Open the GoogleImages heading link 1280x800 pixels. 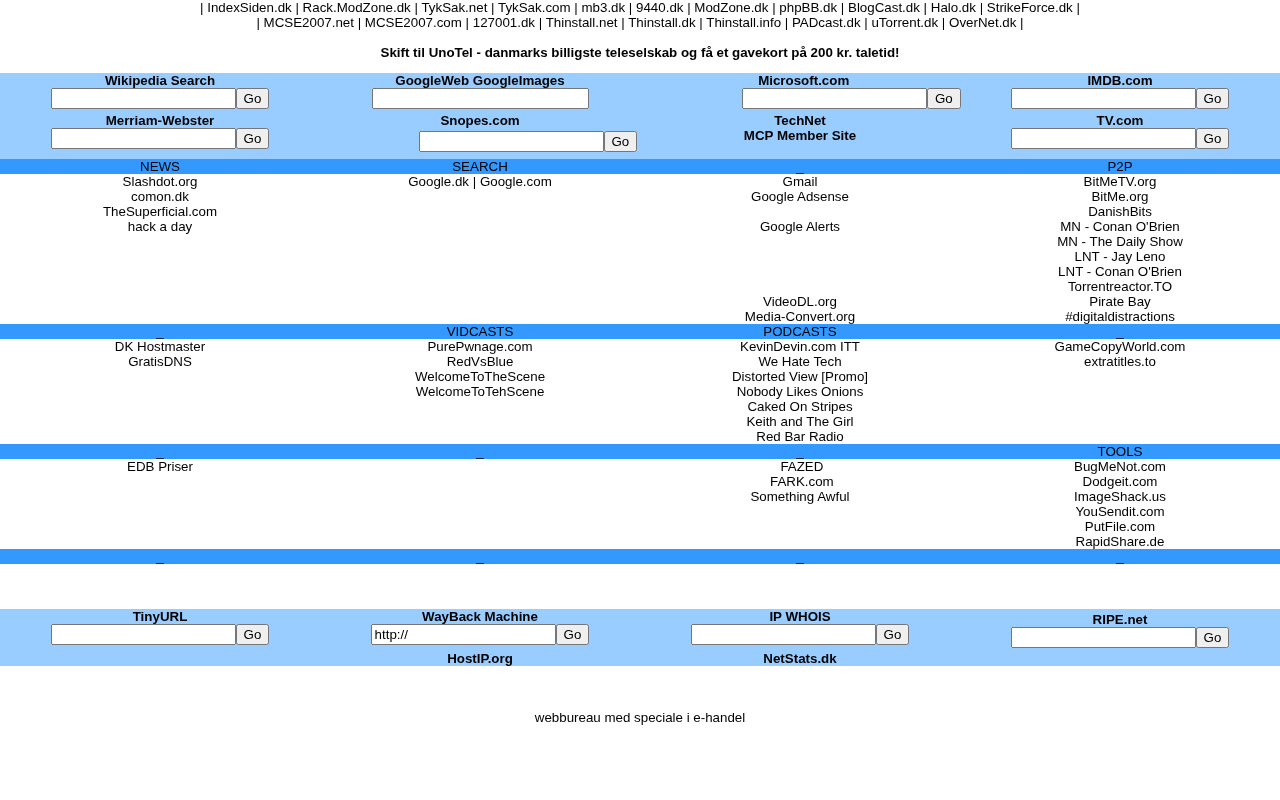tap(519, 81)
